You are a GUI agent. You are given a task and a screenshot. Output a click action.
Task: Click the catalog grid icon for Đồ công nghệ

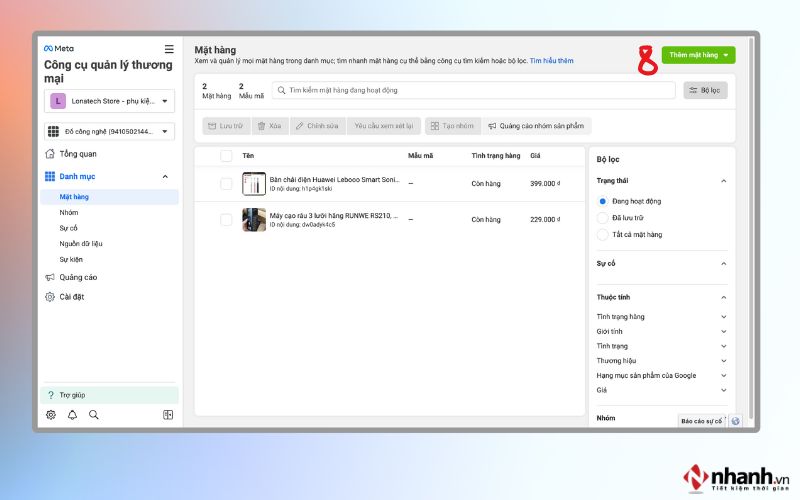53,132
